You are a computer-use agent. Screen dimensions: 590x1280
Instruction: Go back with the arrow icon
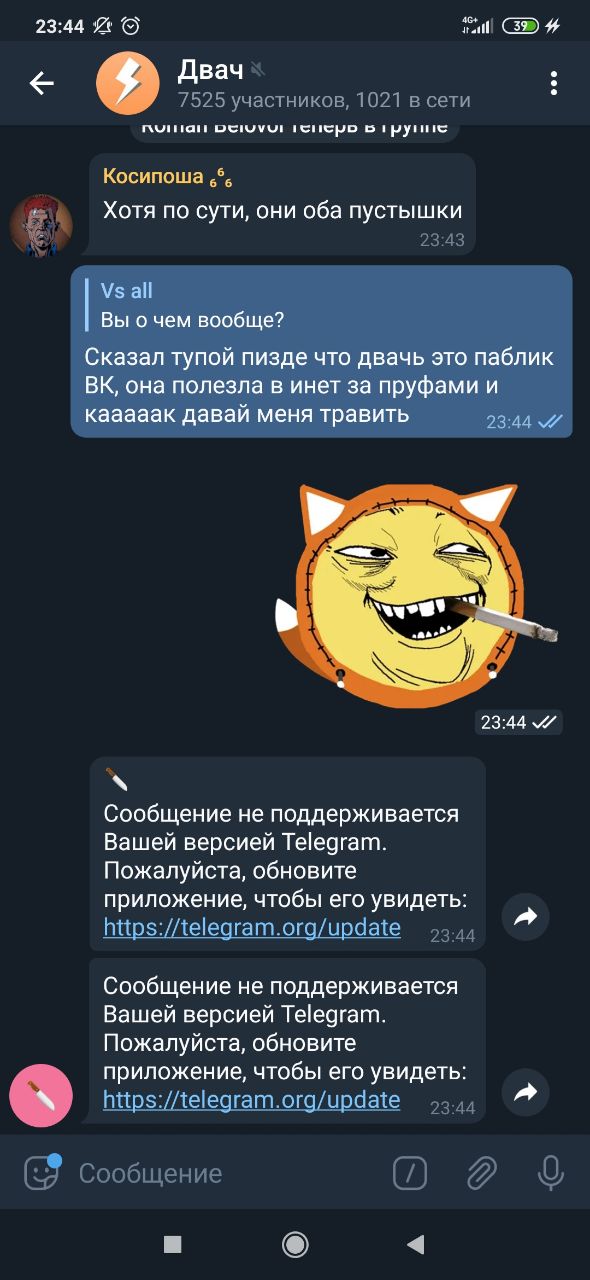tap(41, 84)
